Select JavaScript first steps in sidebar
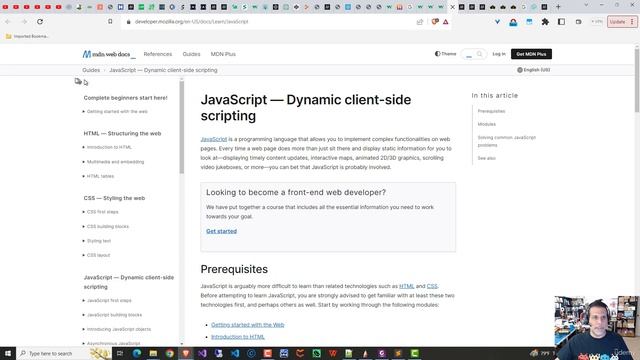Image resolution: width=640 pixels, height=360 pixels. [109, 300]
